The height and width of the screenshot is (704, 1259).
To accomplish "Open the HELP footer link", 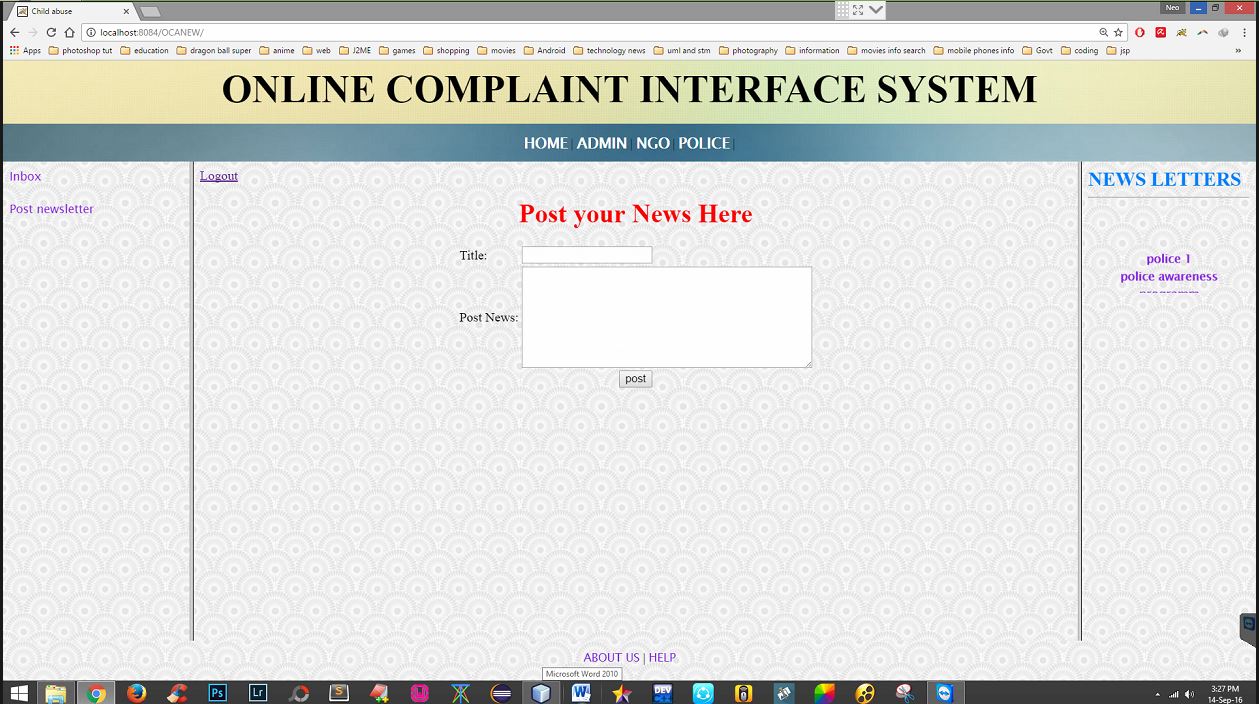I will pyautogui.click(x=662, y=657).
